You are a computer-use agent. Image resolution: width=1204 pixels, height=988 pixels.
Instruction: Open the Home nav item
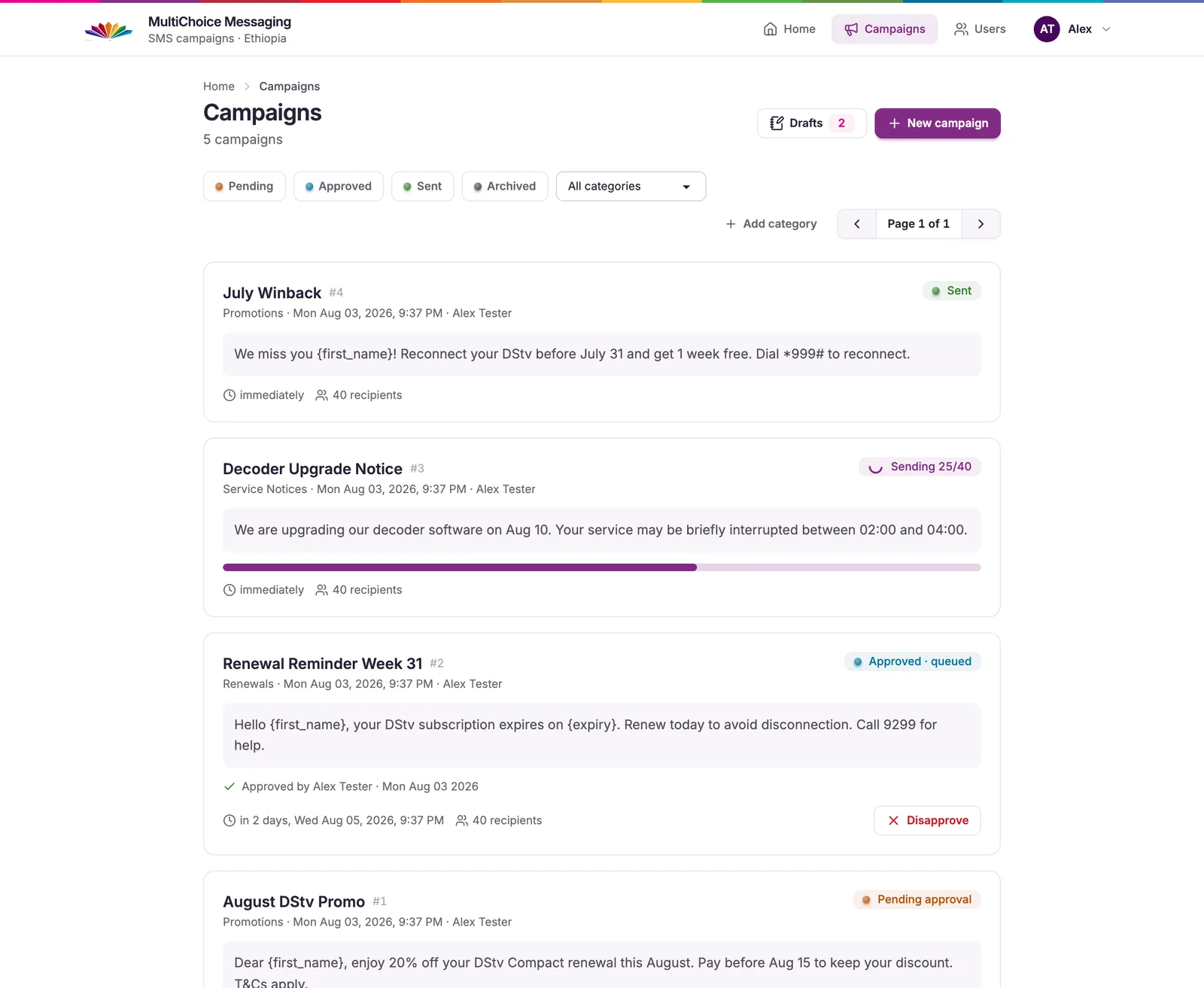(789, 29)
